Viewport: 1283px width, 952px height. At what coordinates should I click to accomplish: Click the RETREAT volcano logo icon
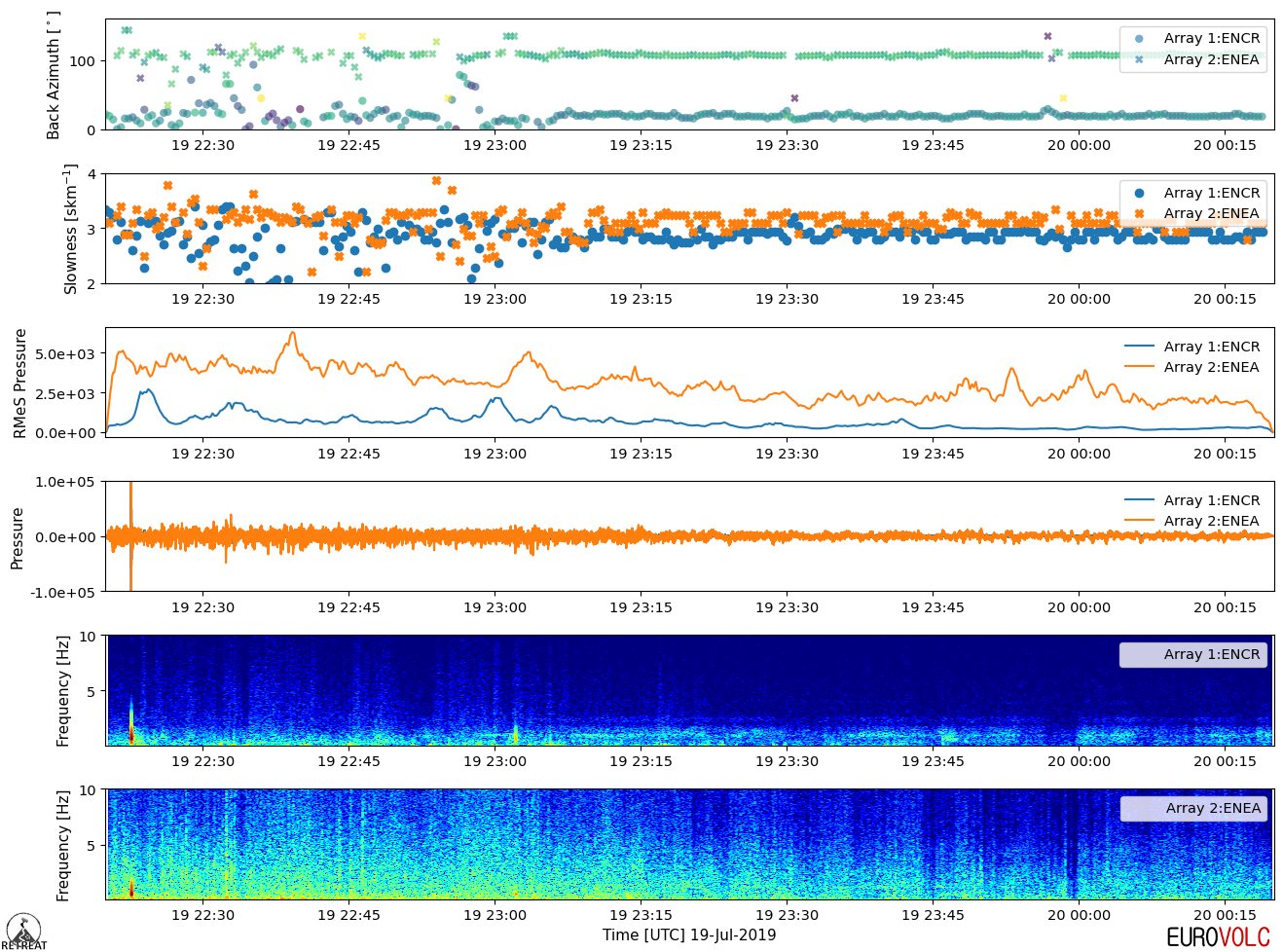click(x=23, y=931)
